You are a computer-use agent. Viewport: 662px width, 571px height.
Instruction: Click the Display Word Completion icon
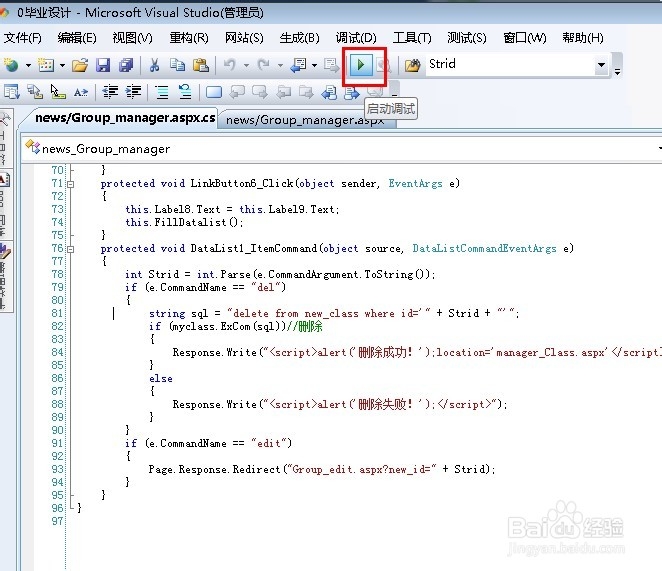click(x=81, y=91)
